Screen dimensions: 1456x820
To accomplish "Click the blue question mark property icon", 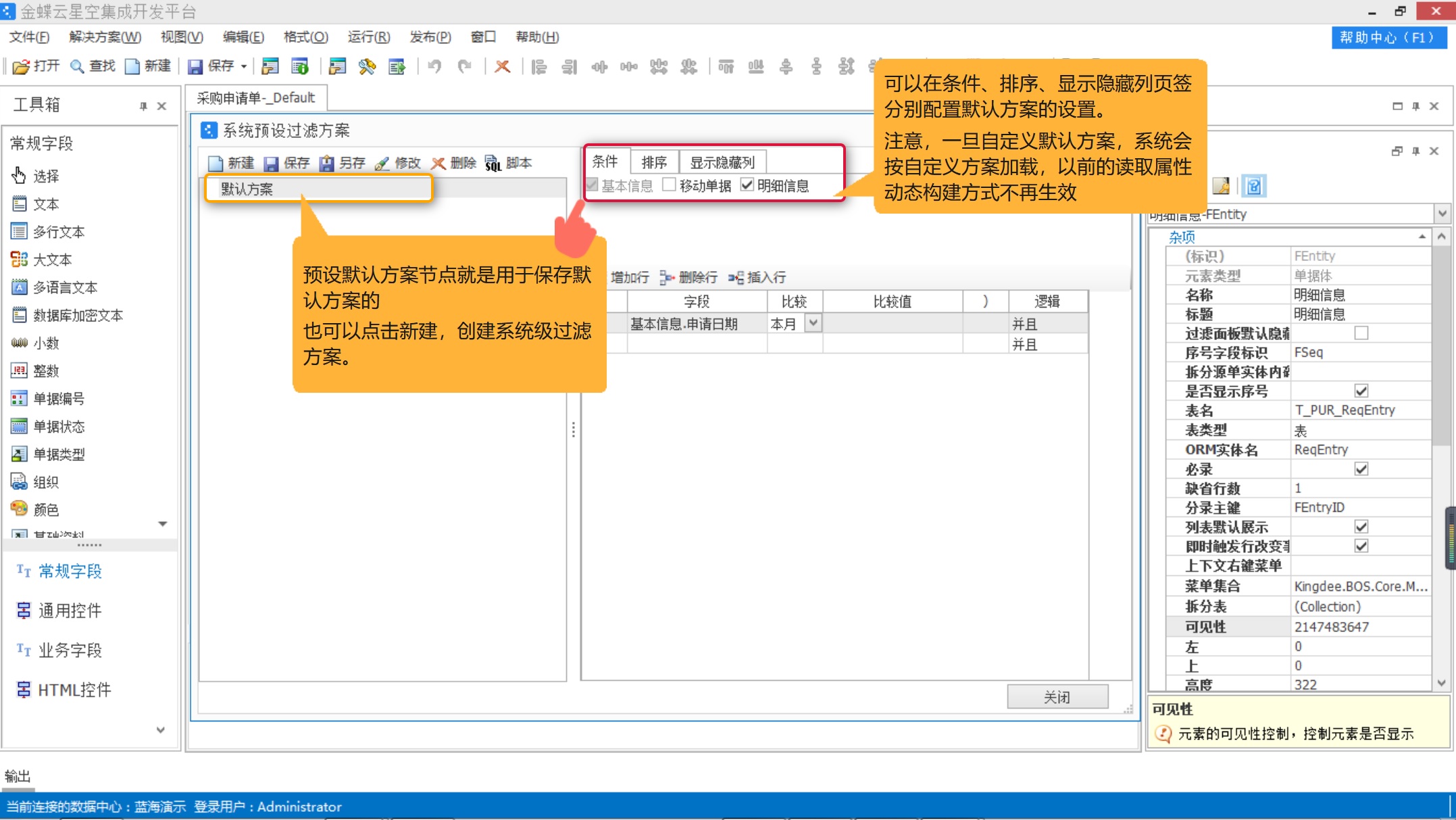I will 1254,186.
